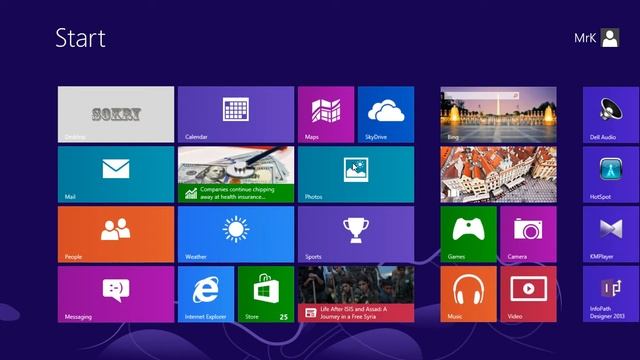The width and height of the screenshot is (640, 360).
Task: Launch the Messaging tile
Action: click(x=116, y=294)
